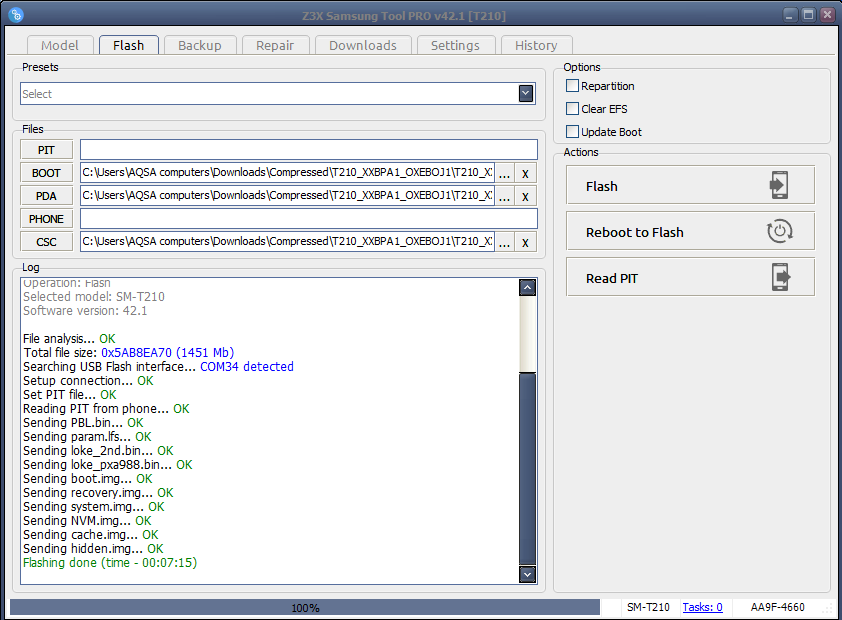Click the empty PIT path field
The image size is (842, 620).
coord(309,150)
